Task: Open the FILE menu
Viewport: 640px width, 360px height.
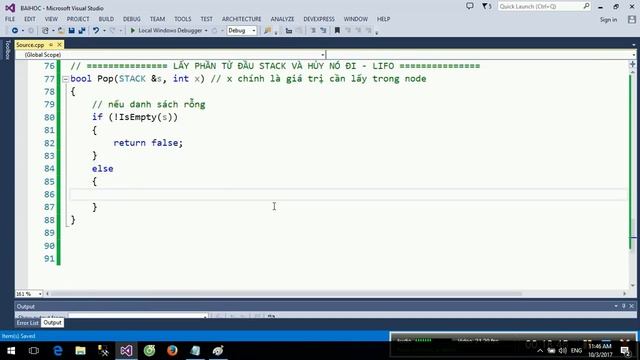Action: 10,19
